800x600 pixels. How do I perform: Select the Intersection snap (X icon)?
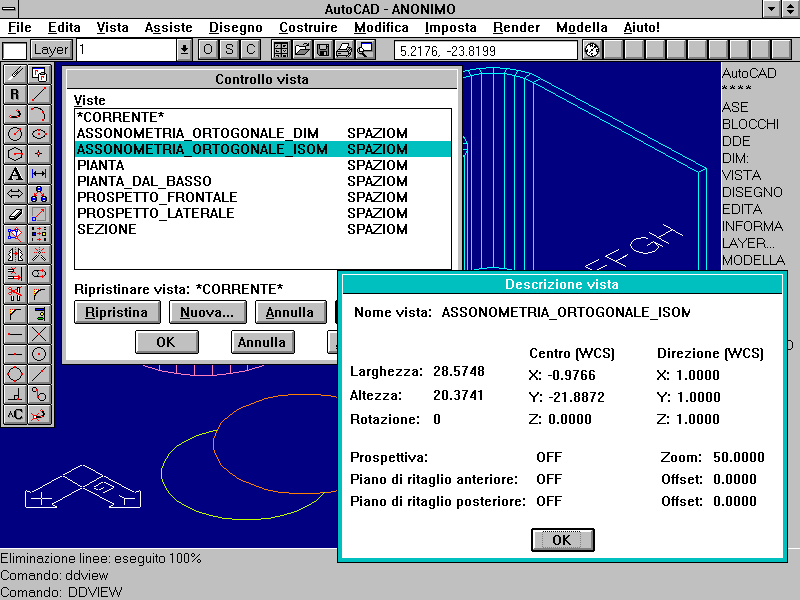coord(39,334)
